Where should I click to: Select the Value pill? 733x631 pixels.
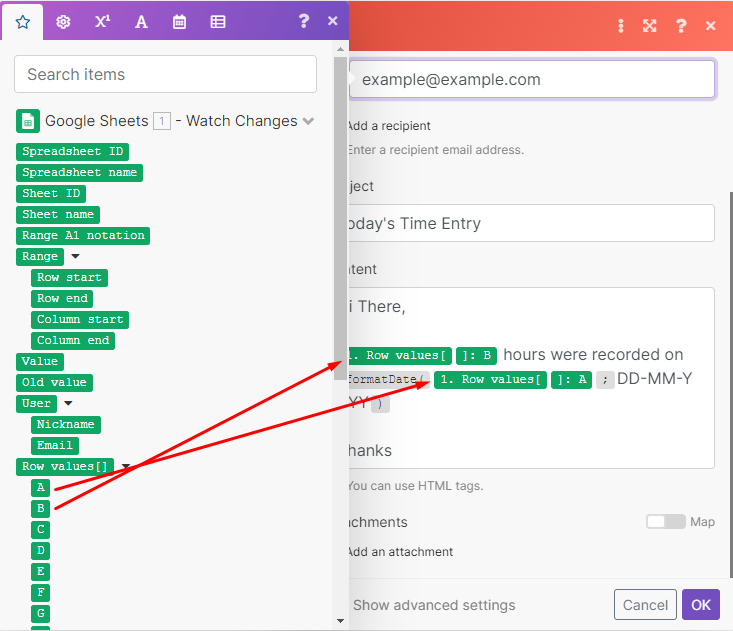pyautogui.click(x=40, y=362)
